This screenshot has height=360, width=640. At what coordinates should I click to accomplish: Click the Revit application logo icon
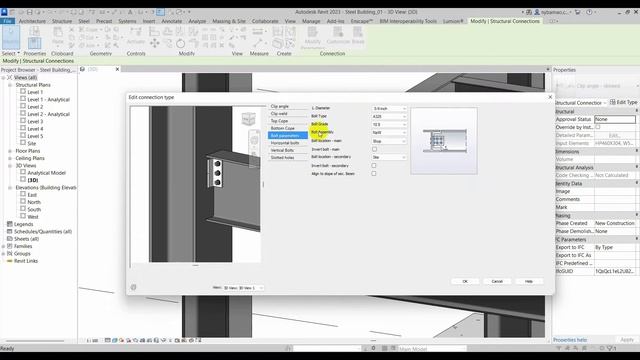4,12
